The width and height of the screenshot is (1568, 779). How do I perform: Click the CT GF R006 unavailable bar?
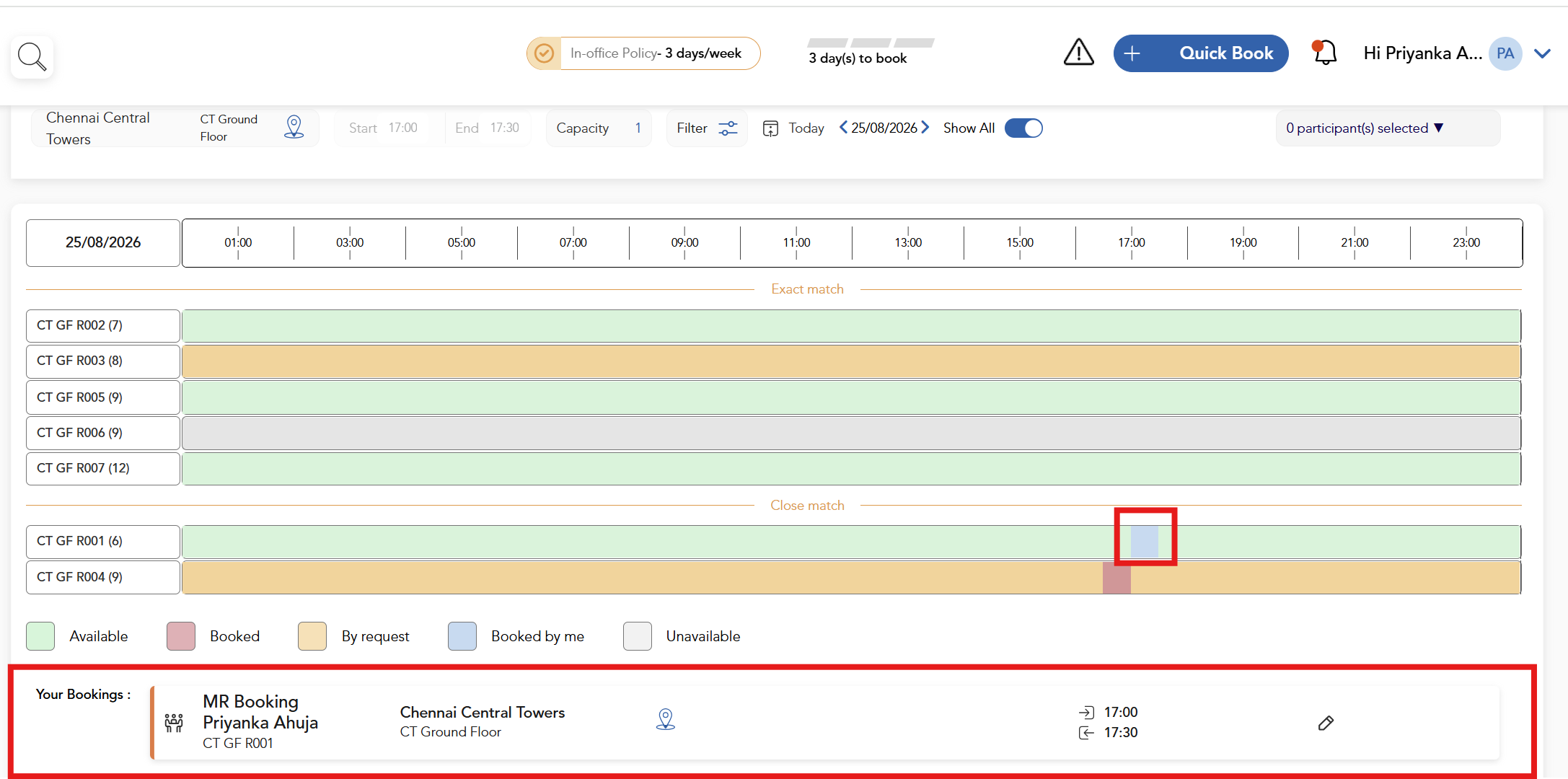(x=851, y=433)
